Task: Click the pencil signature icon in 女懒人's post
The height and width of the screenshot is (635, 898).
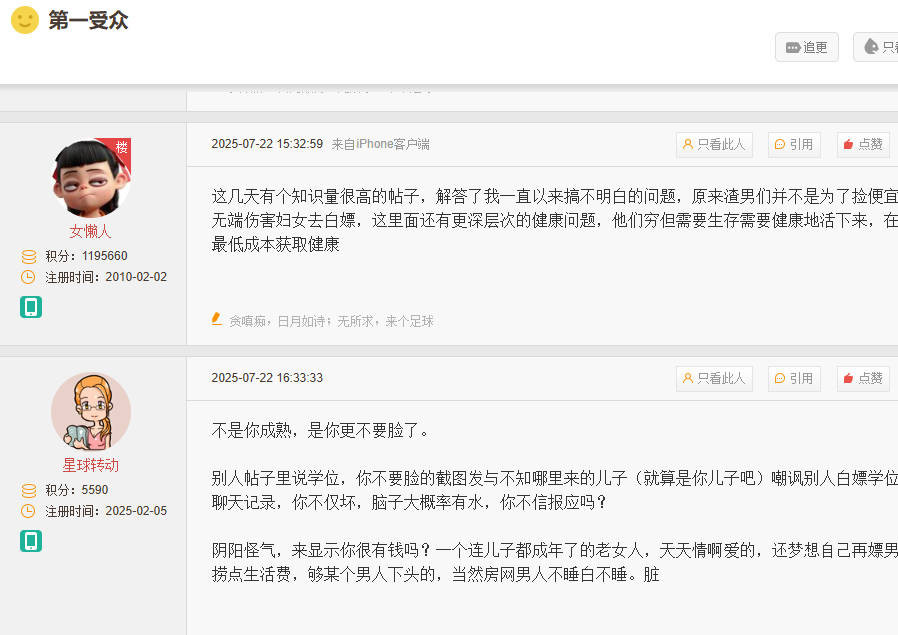Action: [x=217, y=319]
